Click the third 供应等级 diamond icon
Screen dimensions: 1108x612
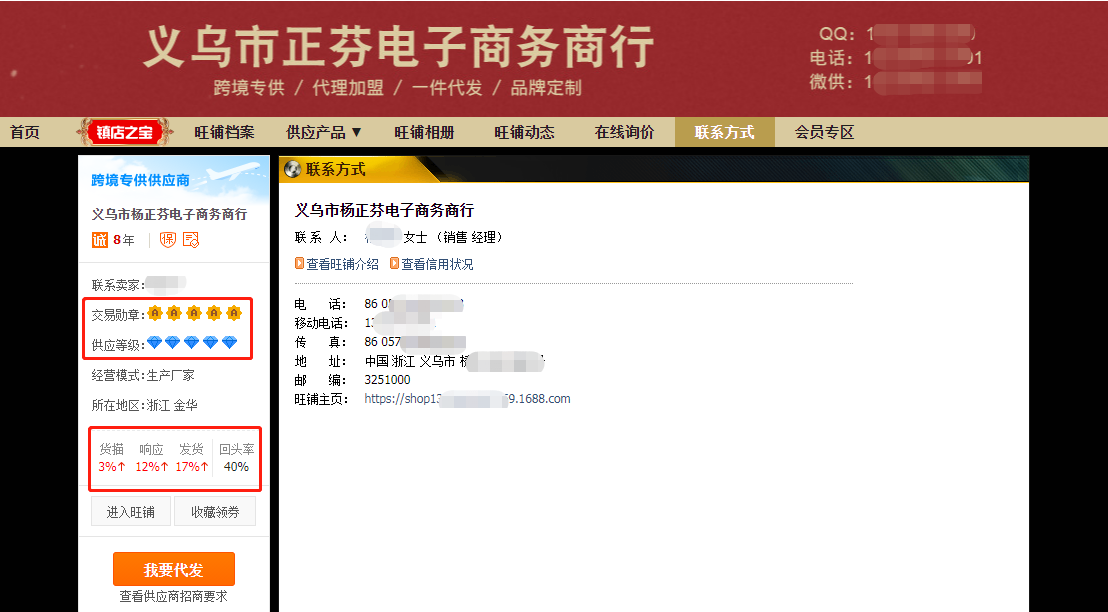pyautogui.click(x=191, y=343)
